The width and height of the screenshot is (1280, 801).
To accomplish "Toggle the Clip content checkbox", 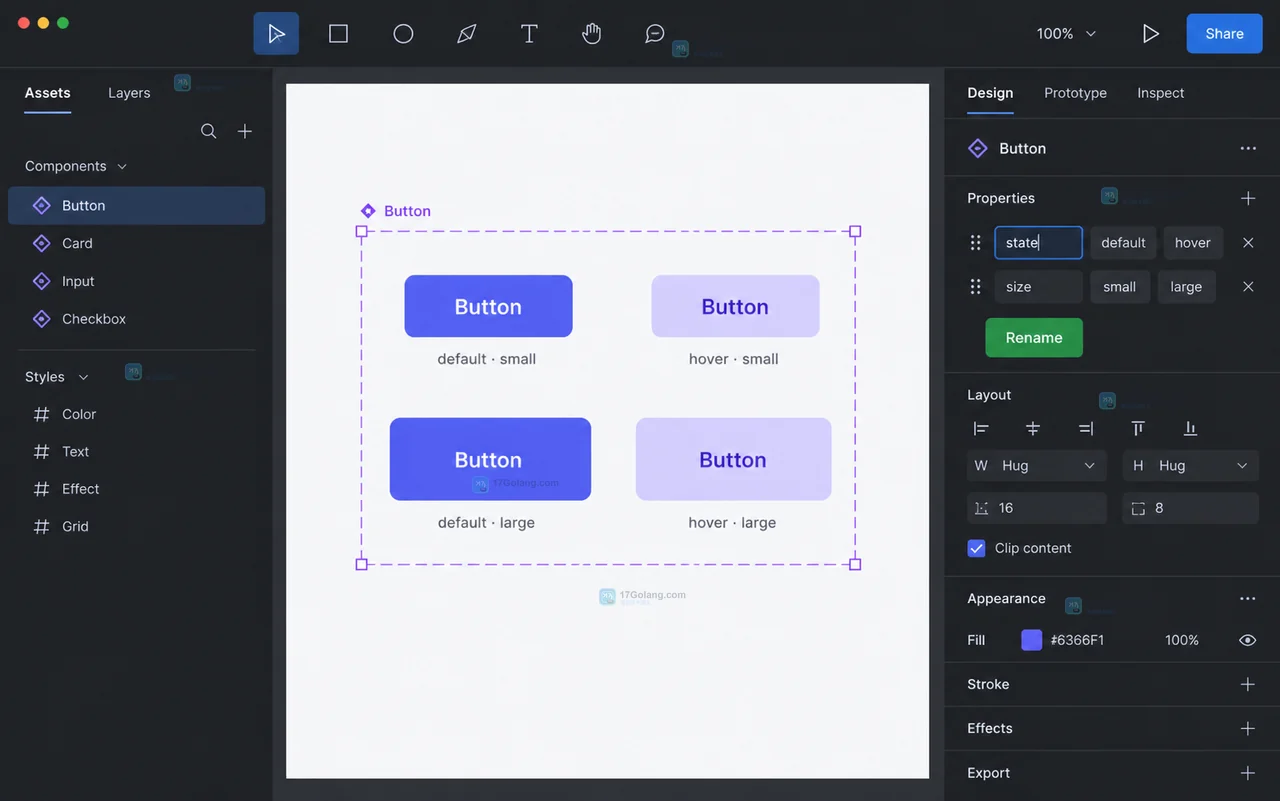I will tap(977, 548).
